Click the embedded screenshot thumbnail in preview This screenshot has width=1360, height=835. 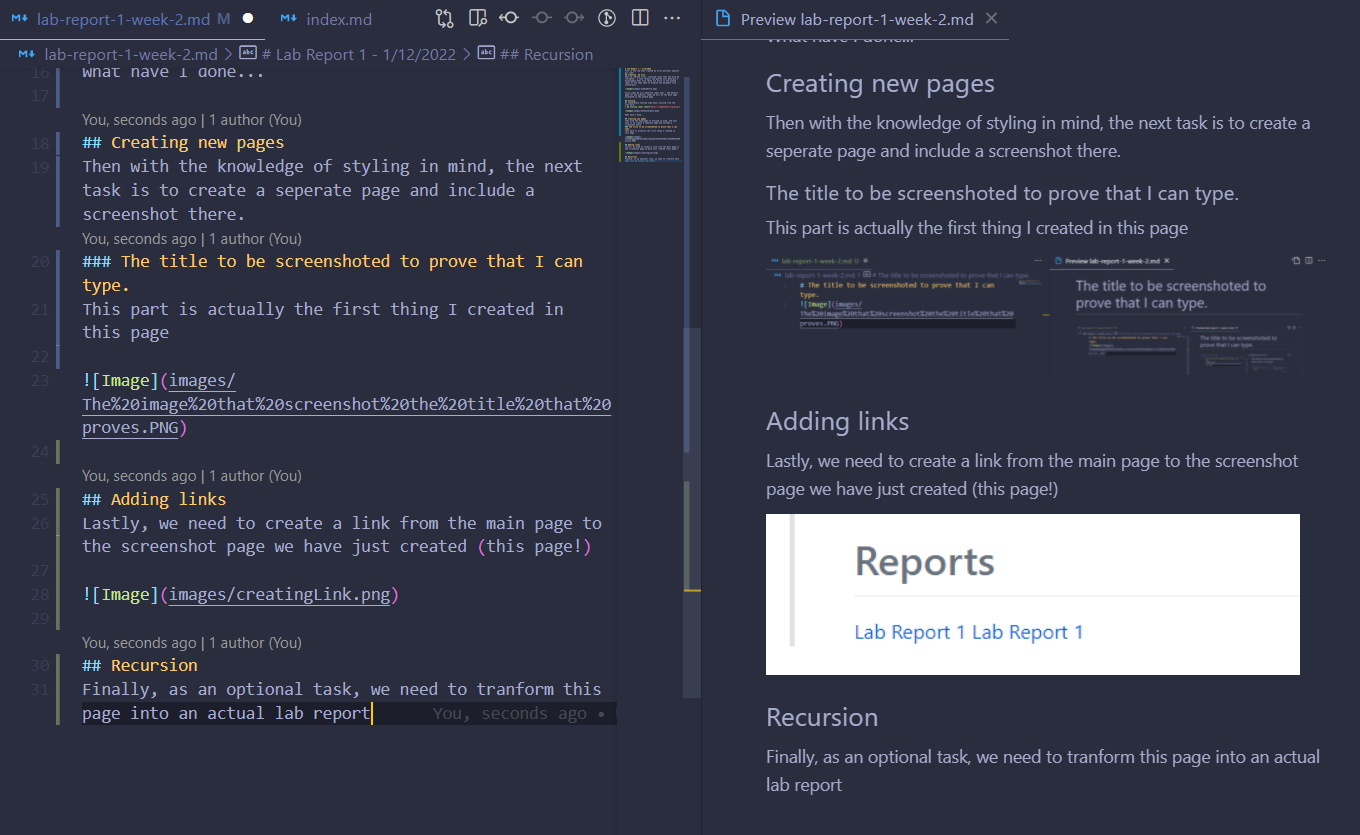coord(1046,314)
